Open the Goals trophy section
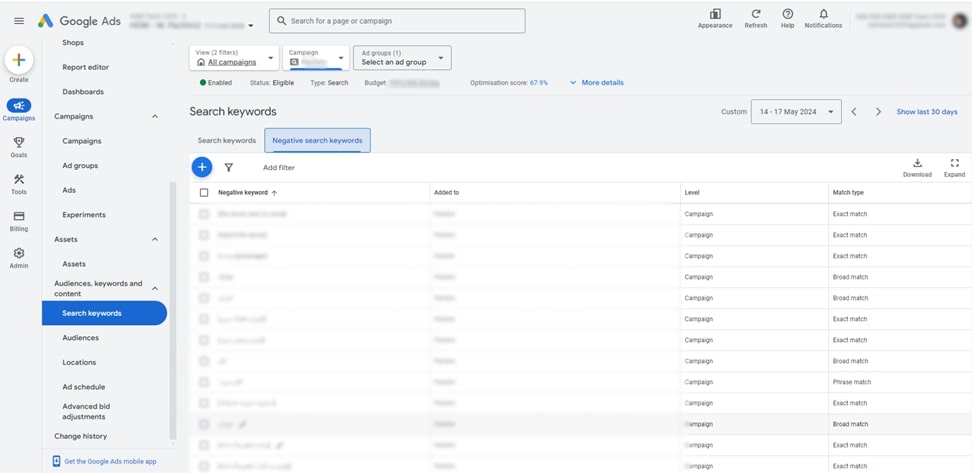This screenshot has height=473, width=972. pos(19,142)
